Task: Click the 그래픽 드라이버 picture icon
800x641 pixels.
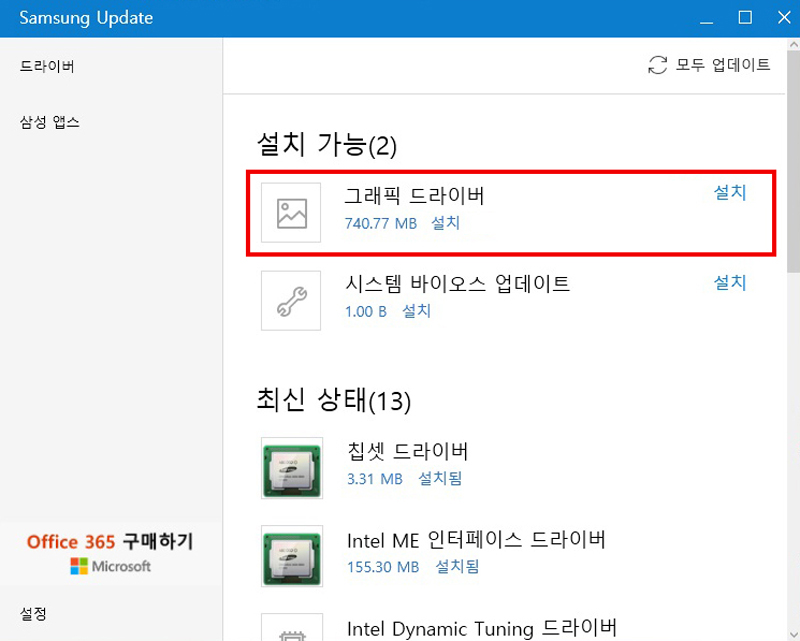Action: [x=291, y=213]
